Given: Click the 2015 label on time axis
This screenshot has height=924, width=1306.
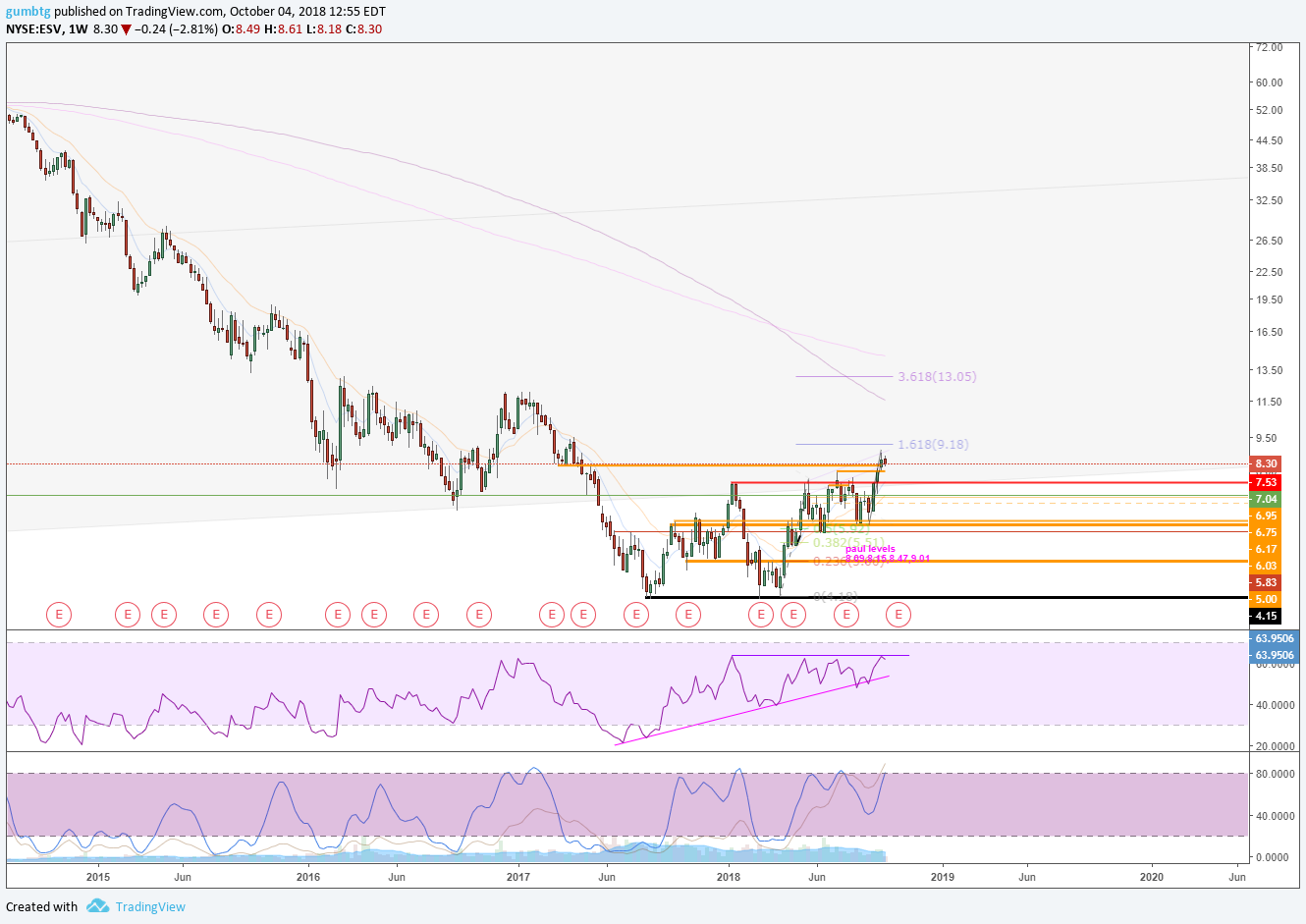Looking at the screenshot, I should (x=98, y=877).
